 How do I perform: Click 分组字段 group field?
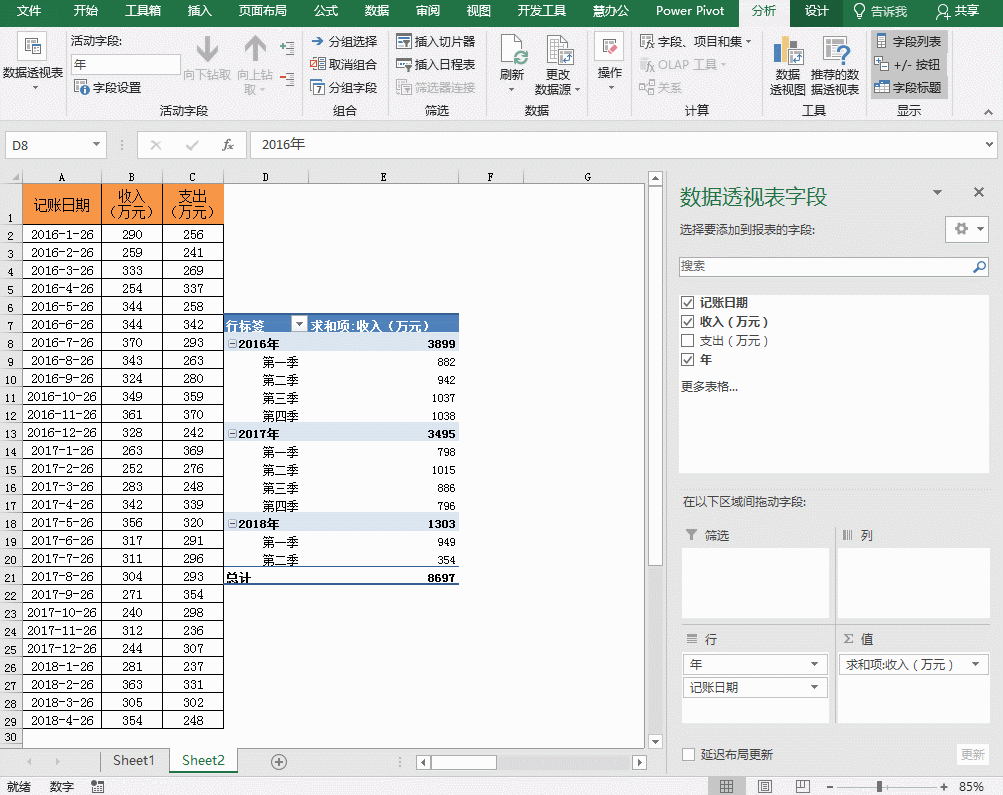tap(344, 88)
